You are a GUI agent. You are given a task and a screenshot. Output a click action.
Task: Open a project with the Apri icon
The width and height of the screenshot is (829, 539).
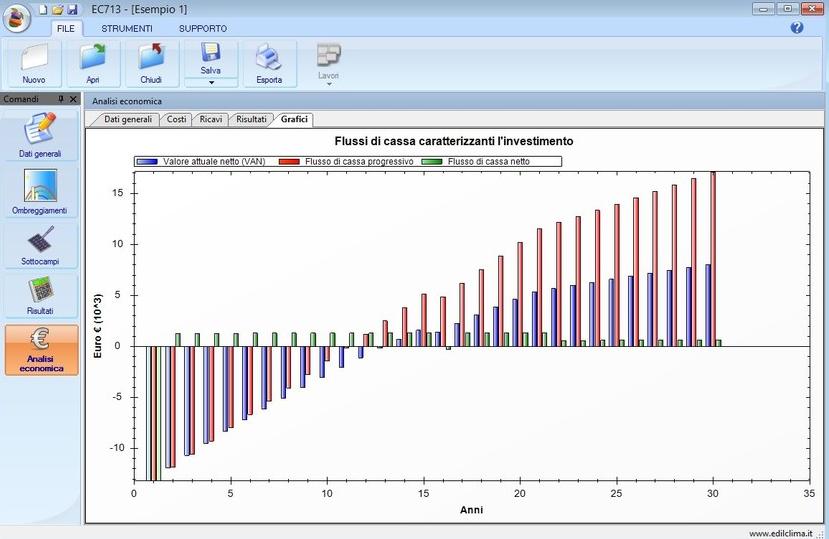tap(93, 57)
